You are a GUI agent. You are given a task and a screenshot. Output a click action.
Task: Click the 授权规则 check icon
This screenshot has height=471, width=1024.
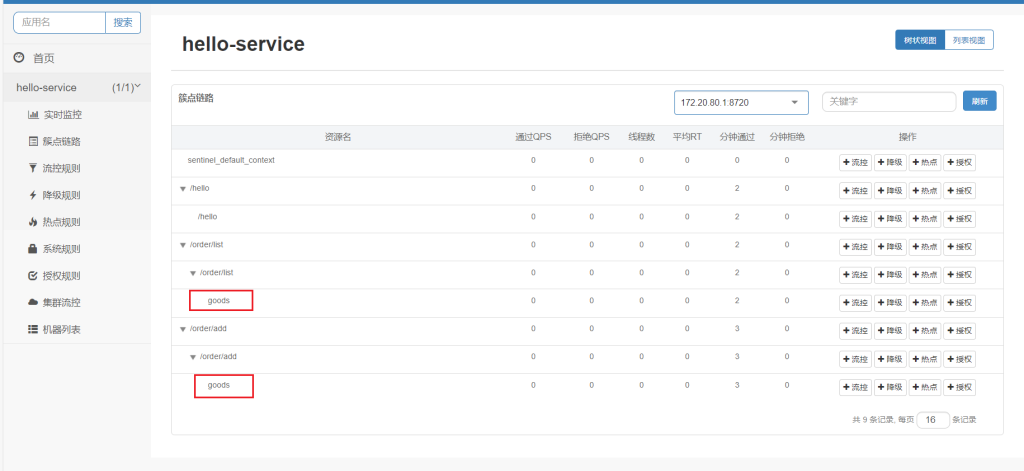pos(33,276)
